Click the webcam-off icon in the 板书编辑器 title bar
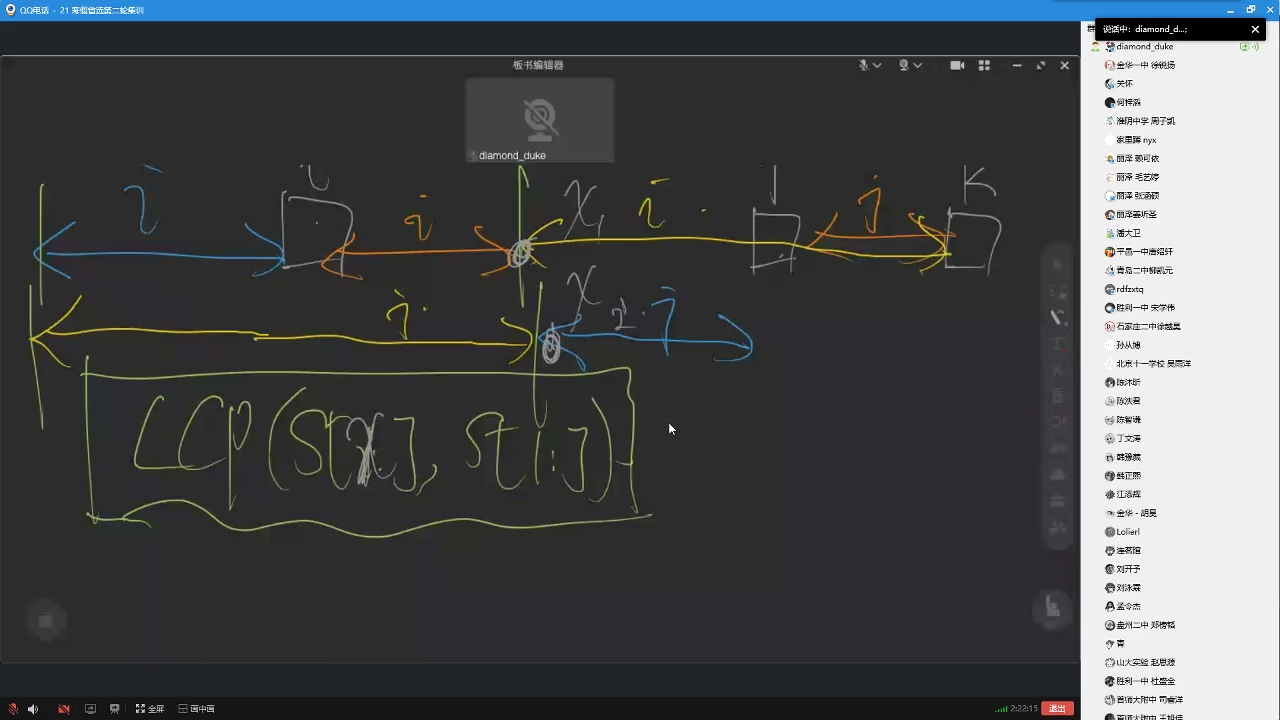This screenshot has width=1280, height=720. 904,65
